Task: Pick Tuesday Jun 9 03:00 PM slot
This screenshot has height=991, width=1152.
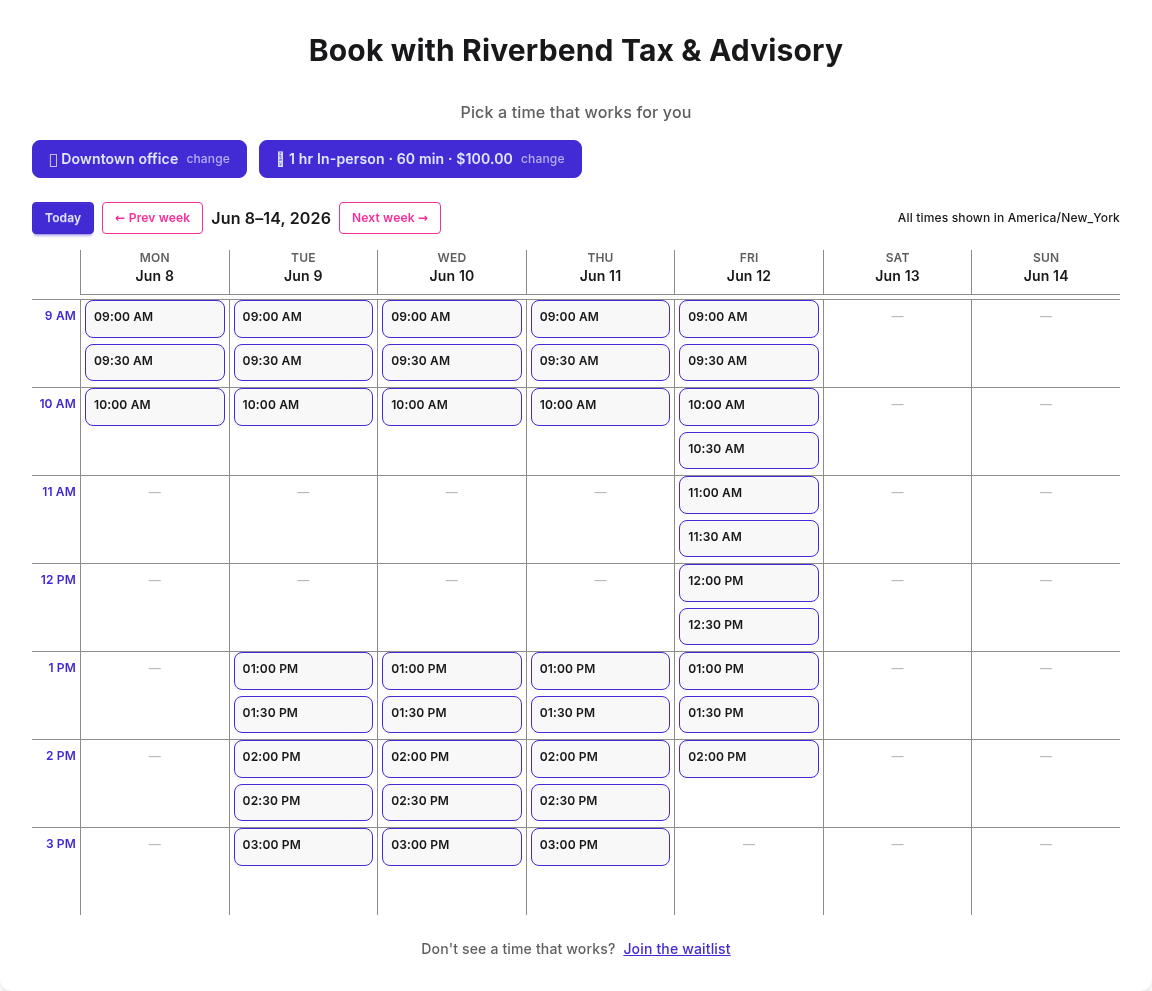Action: [303, 847]
